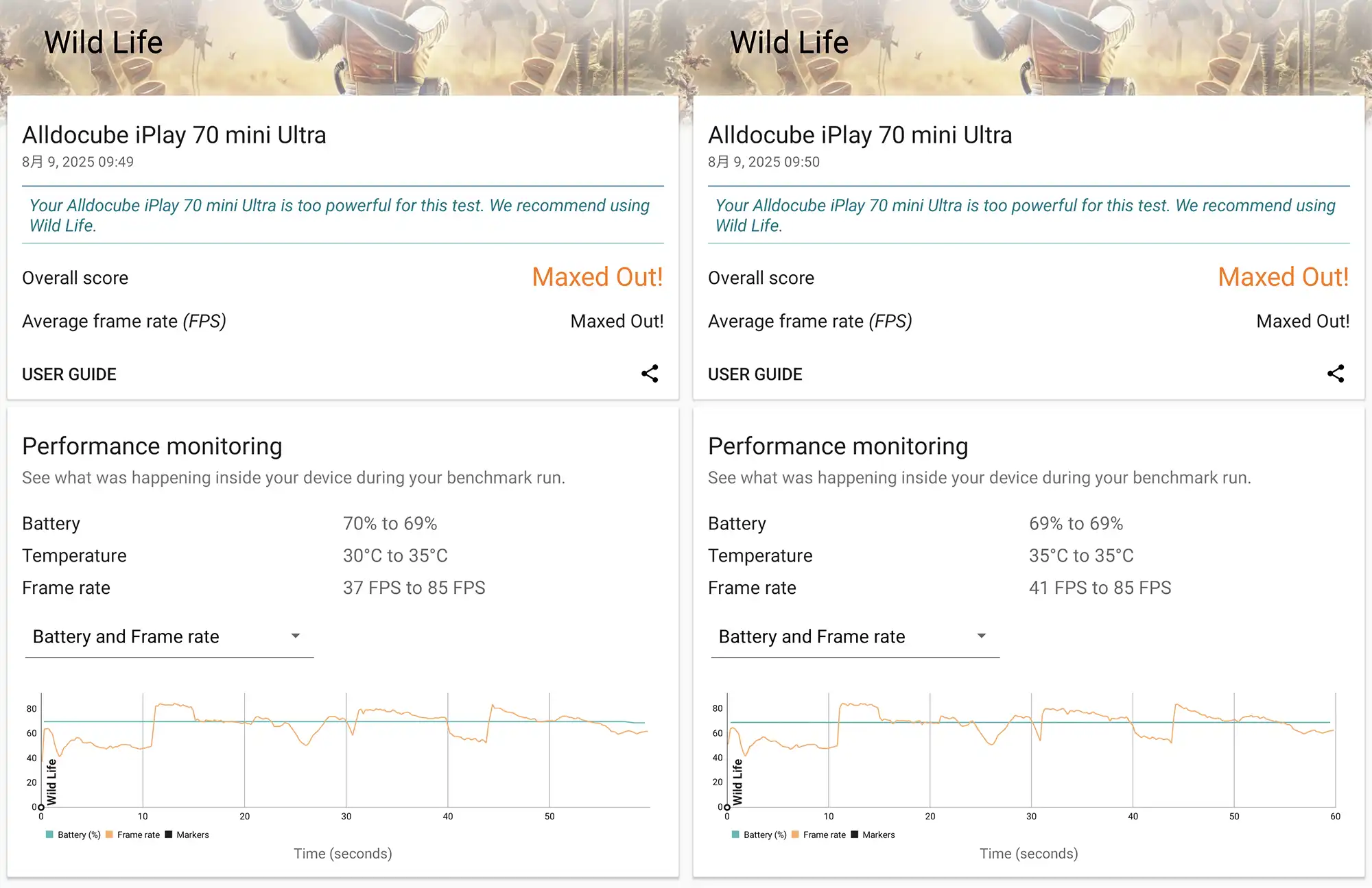Toggle Markers legend in left chart
Image resolution: width=1372 pixels, height=888 pixels.
point(187,835)
